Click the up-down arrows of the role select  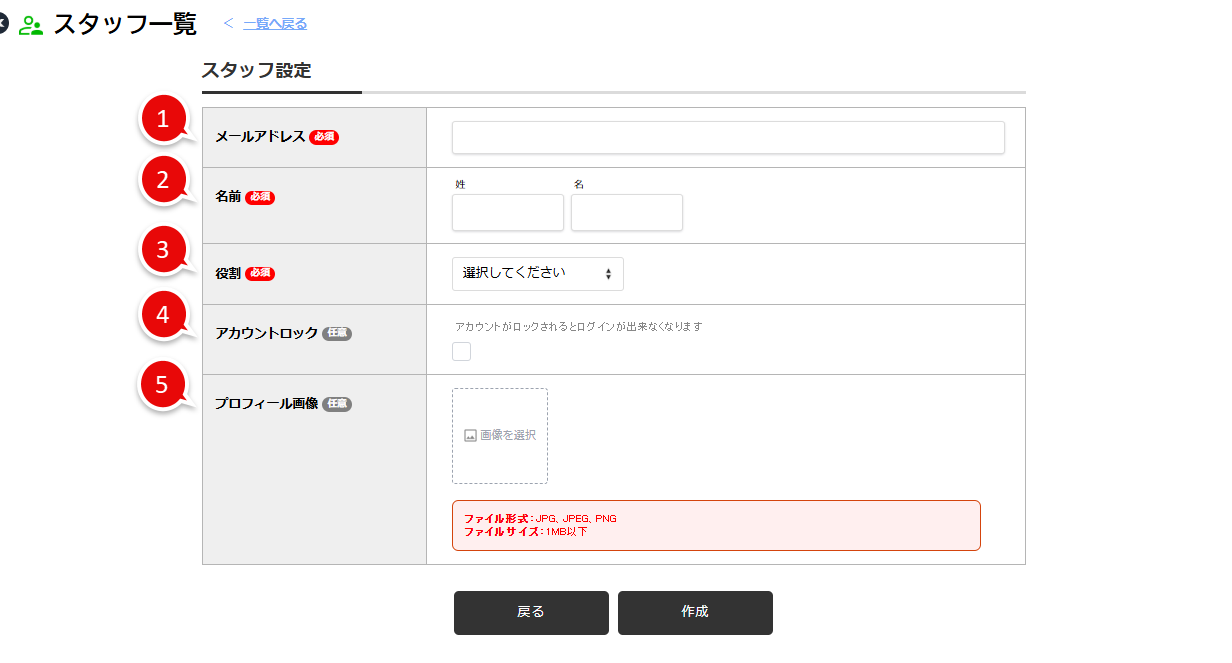(x=608, y=274)
